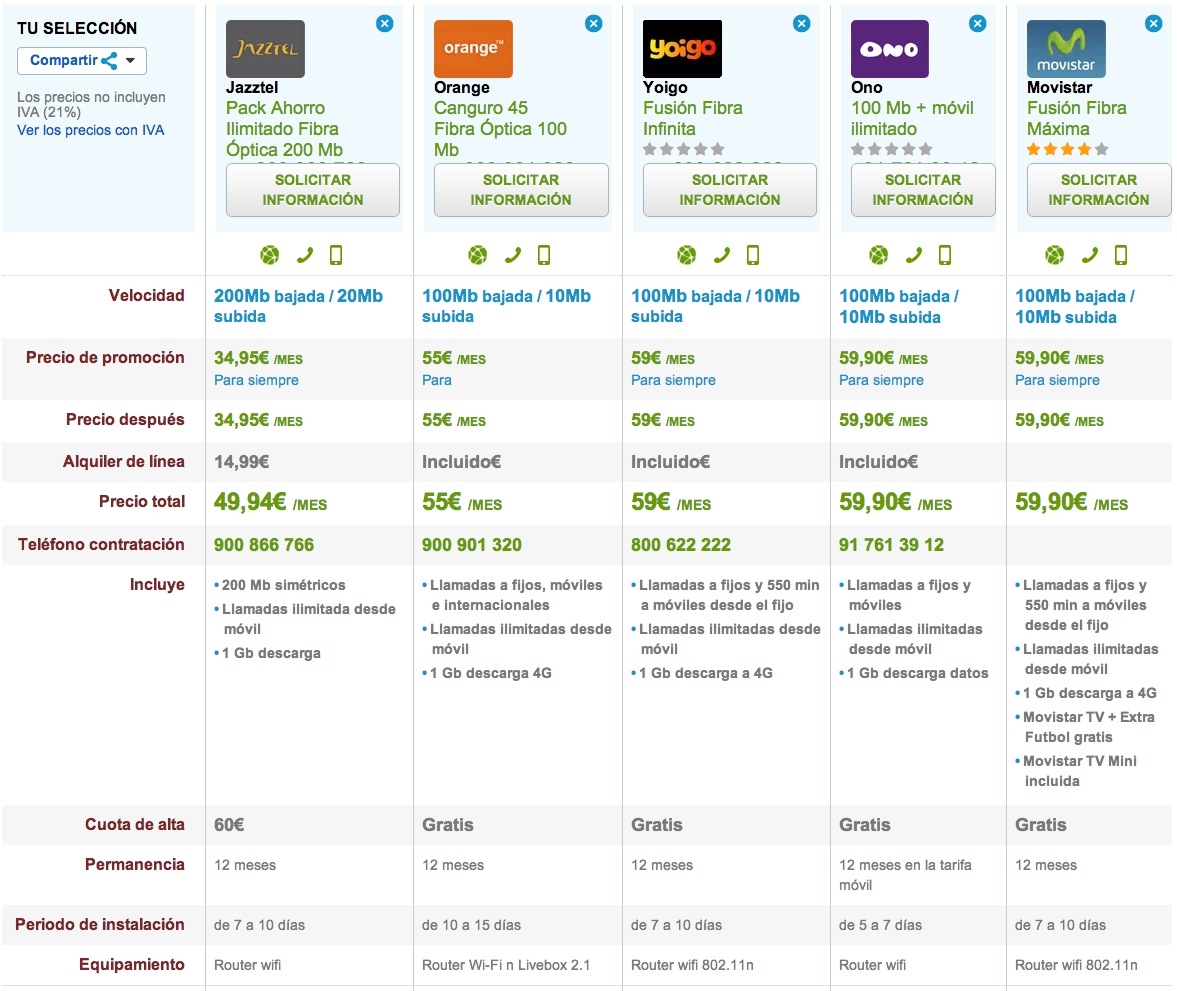Image resolution: width=1177 pixels, height=991 pixels.
Task: Click Jazztel landline phone icon
Action: (304, 255)
